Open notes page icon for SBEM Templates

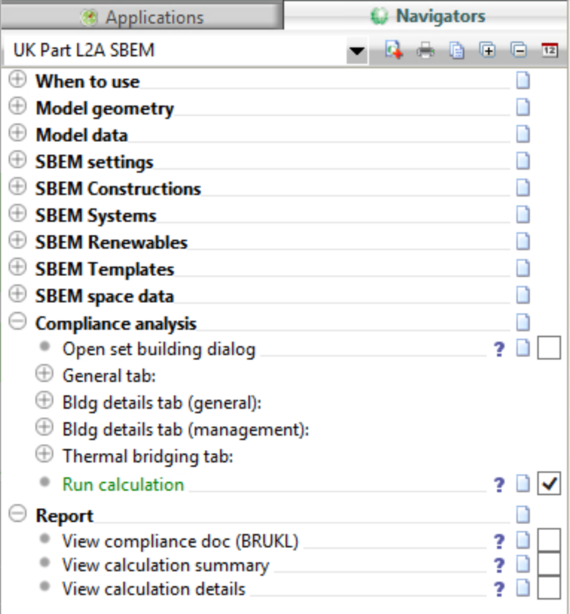coord(523,268)
